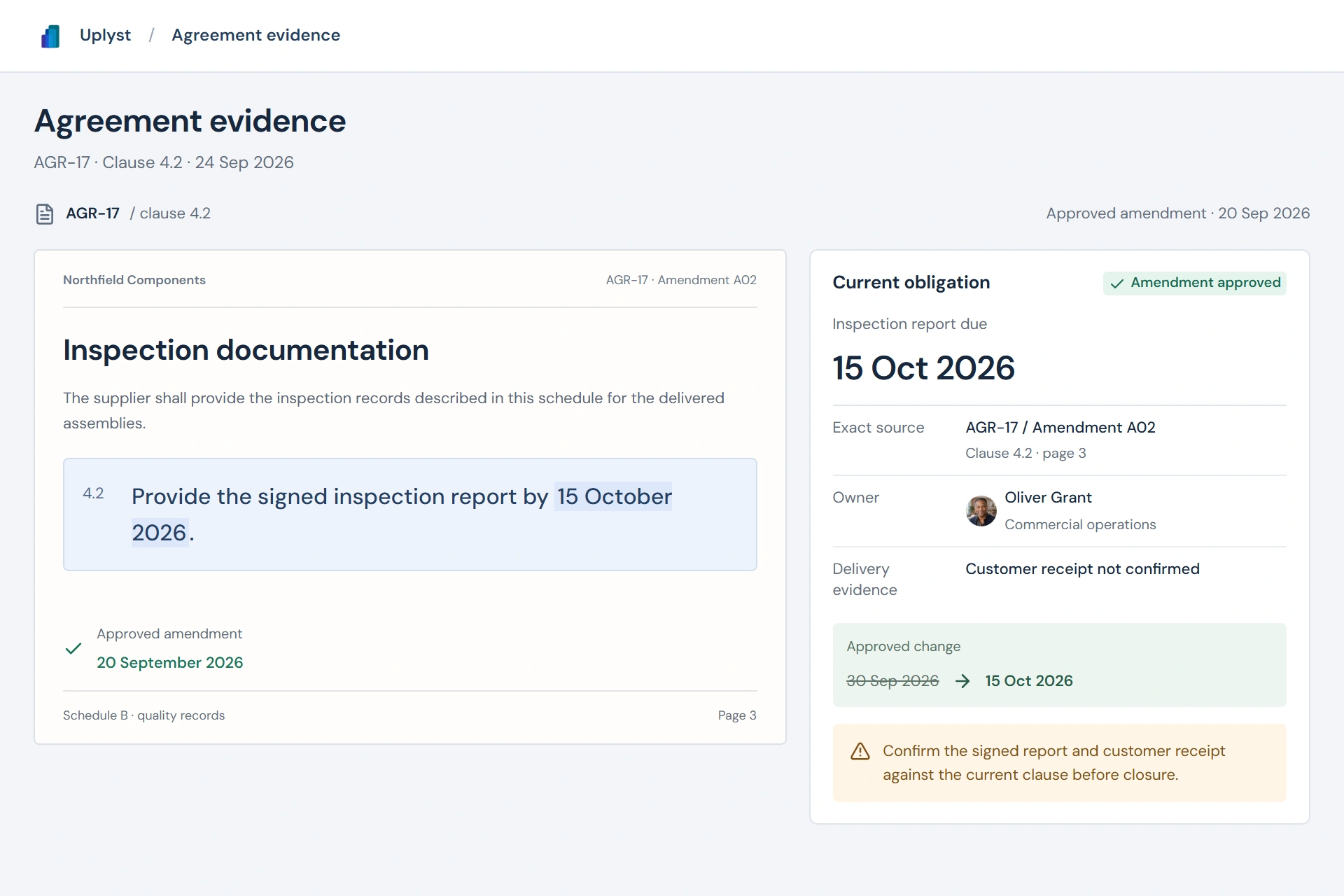Viewport: 1344px width, 896px height.
Task: Click the Inspection documentation heading
Action: tap(246, 350)
